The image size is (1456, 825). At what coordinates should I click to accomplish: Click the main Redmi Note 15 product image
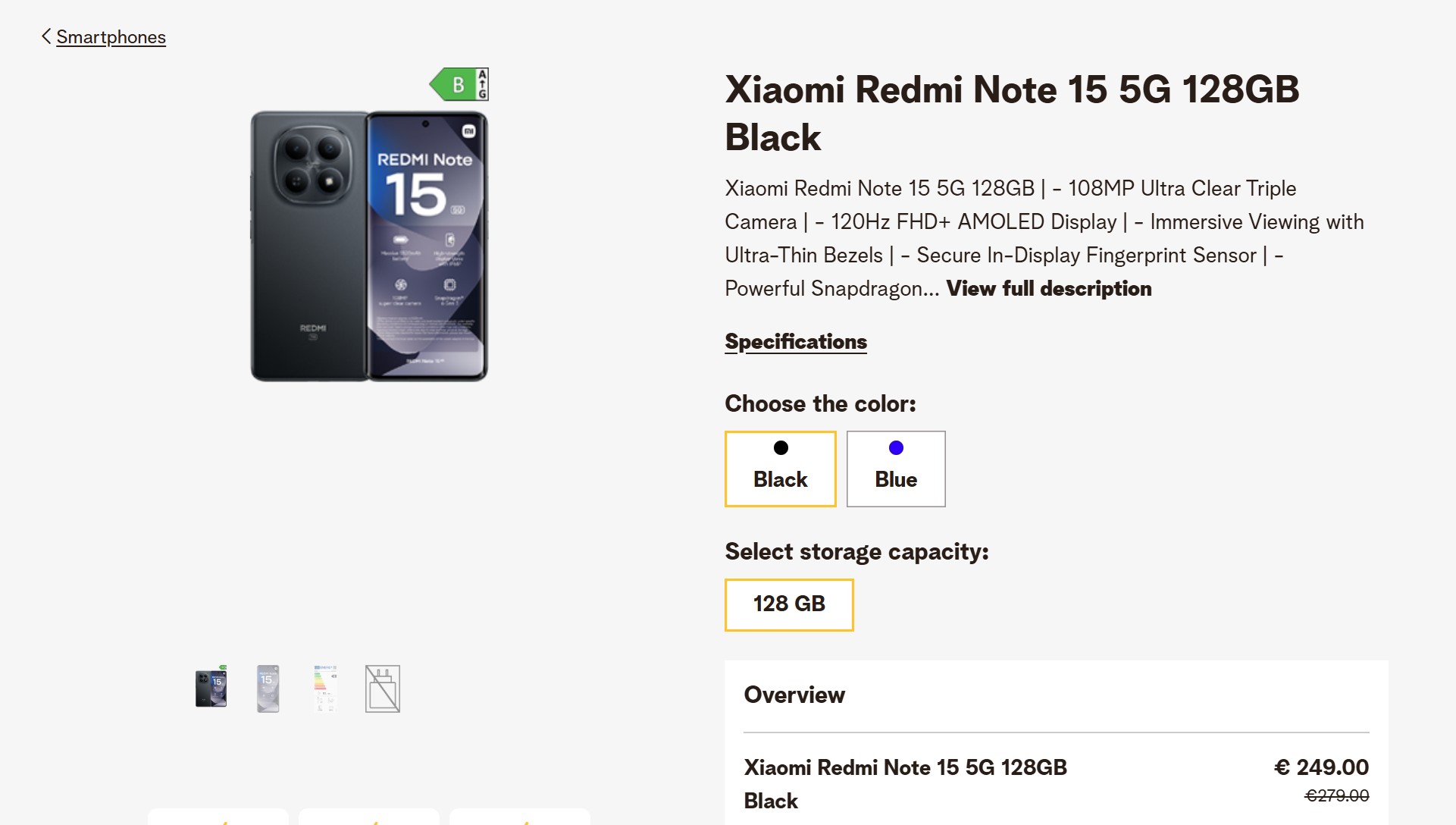pos(369,243)
